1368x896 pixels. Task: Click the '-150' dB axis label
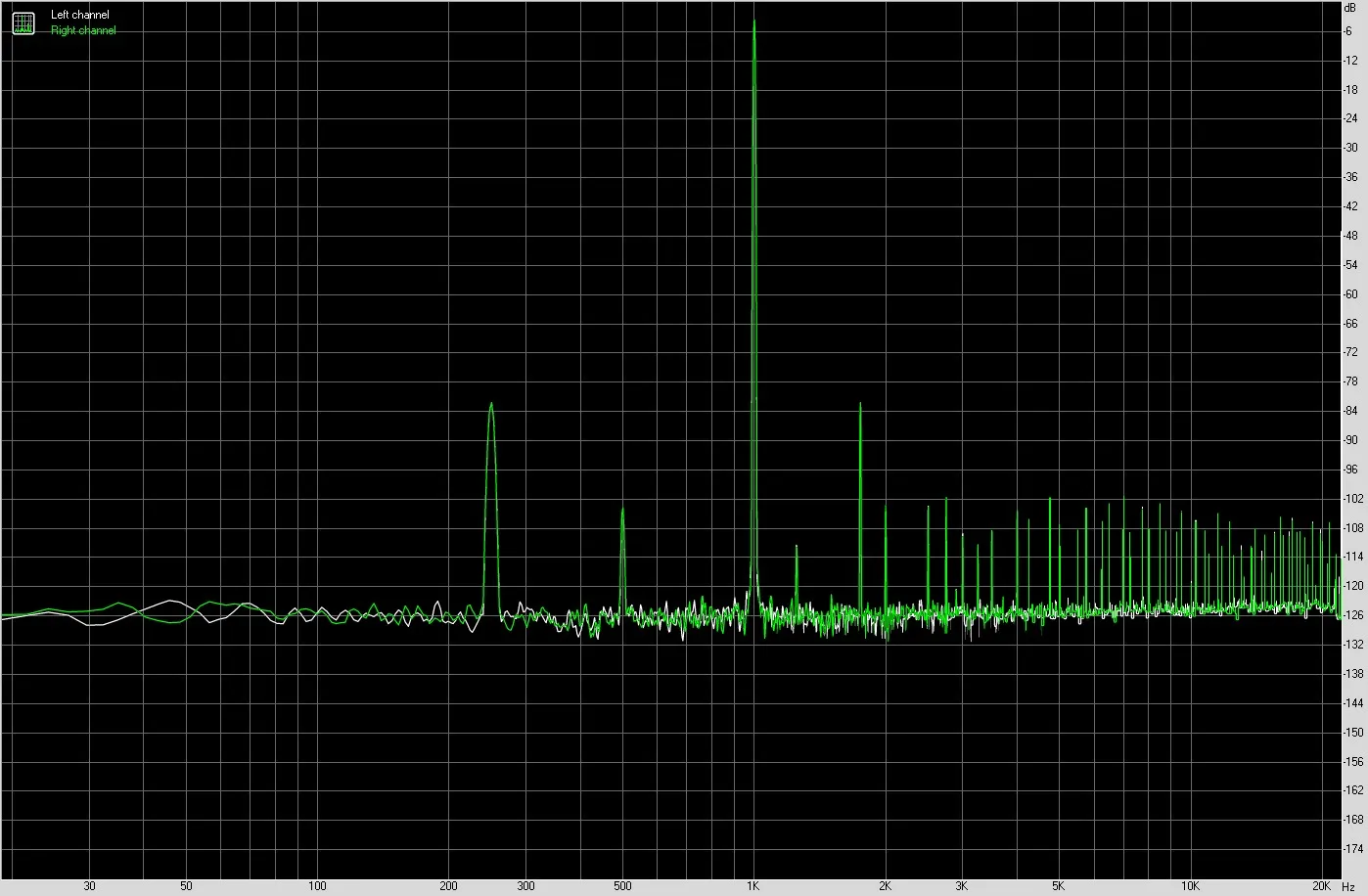point(1351,732)
